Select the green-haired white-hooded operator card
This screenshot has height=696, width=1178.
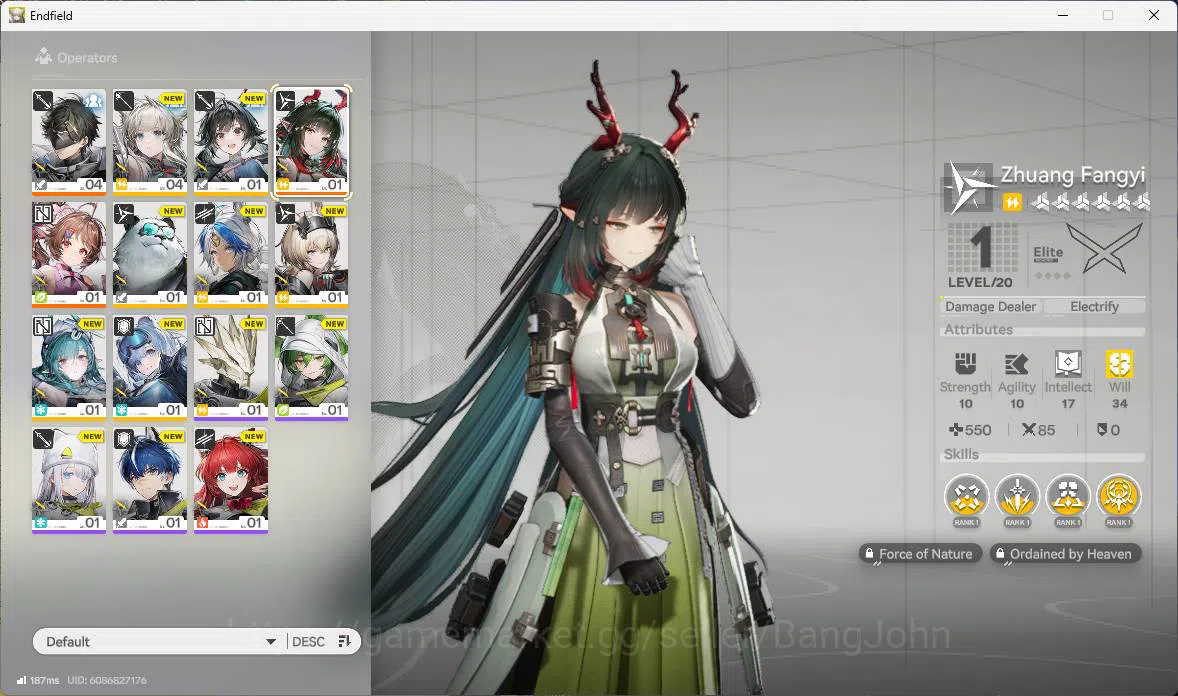[x=312, y=367]
